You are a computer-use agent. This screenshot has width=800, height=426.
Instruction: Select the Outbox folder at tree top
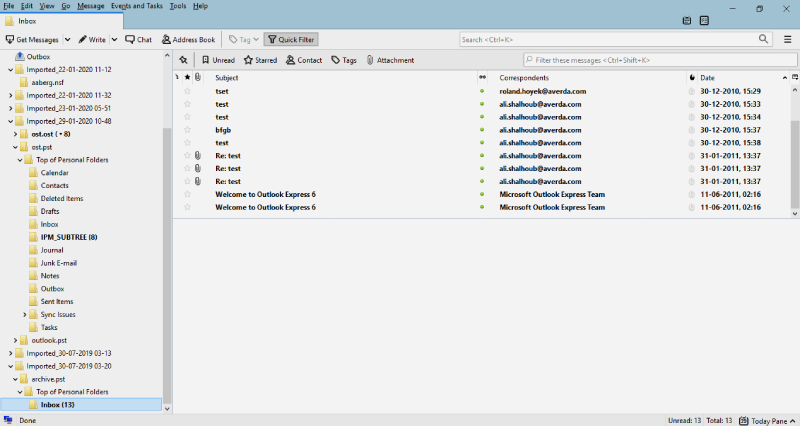coord(38,57)
